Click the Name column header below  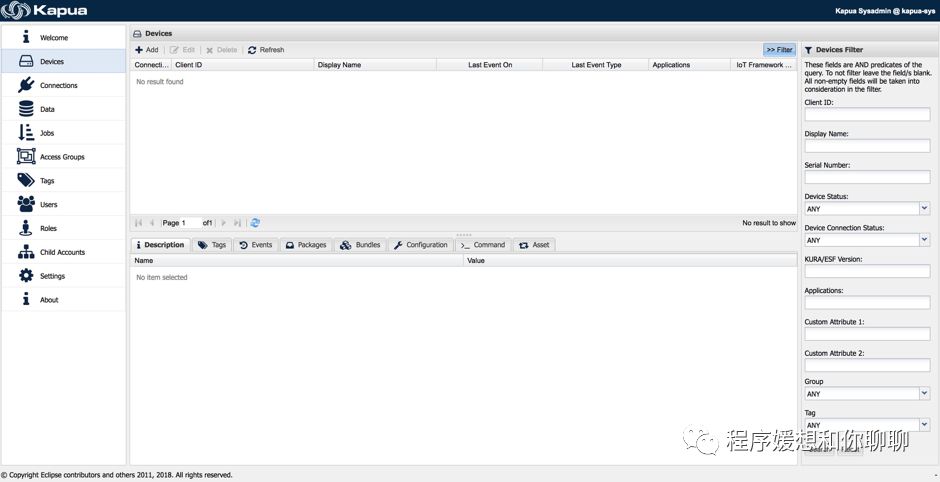pos(297,261)
